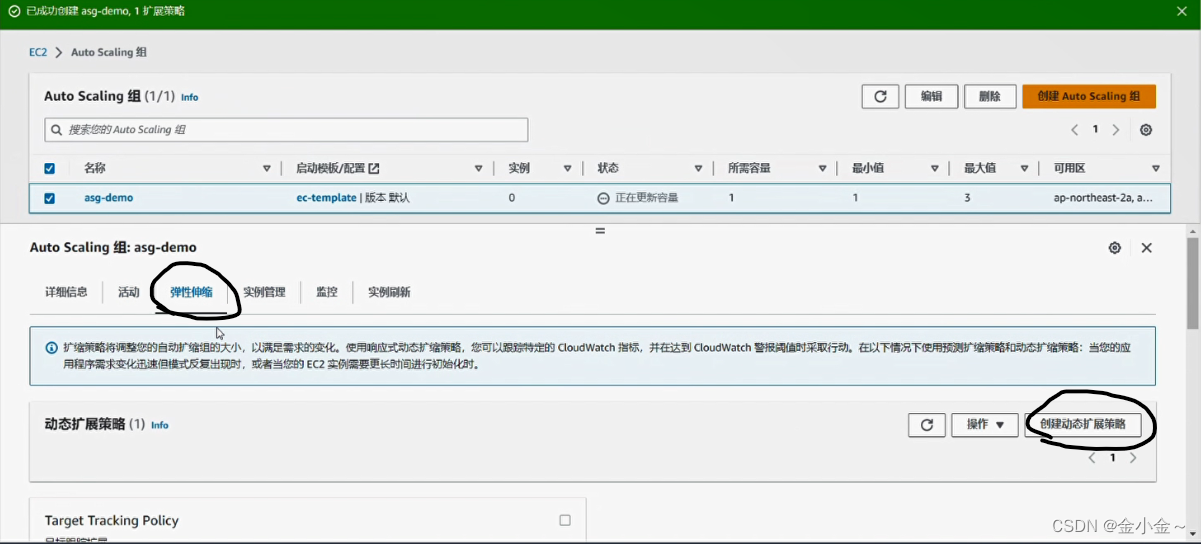Click 创建动态扩展策略 button
Screen dimensions: 1201x544
click(1083, 425)
